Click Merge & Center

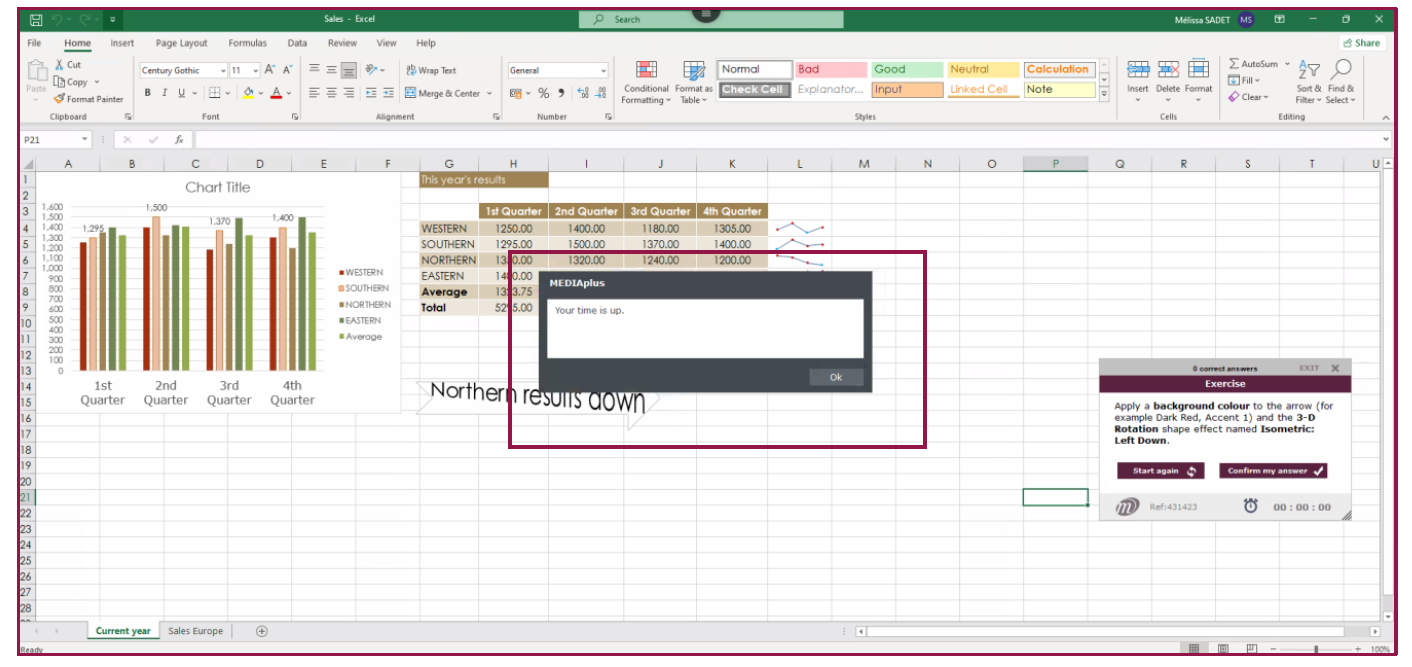[443, 93]
